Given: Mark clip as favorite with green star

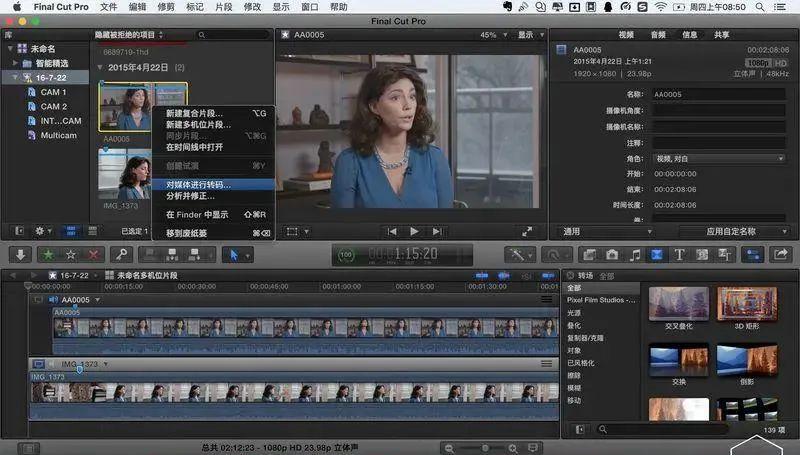Looking at the screenshot, I should (48, 255).
